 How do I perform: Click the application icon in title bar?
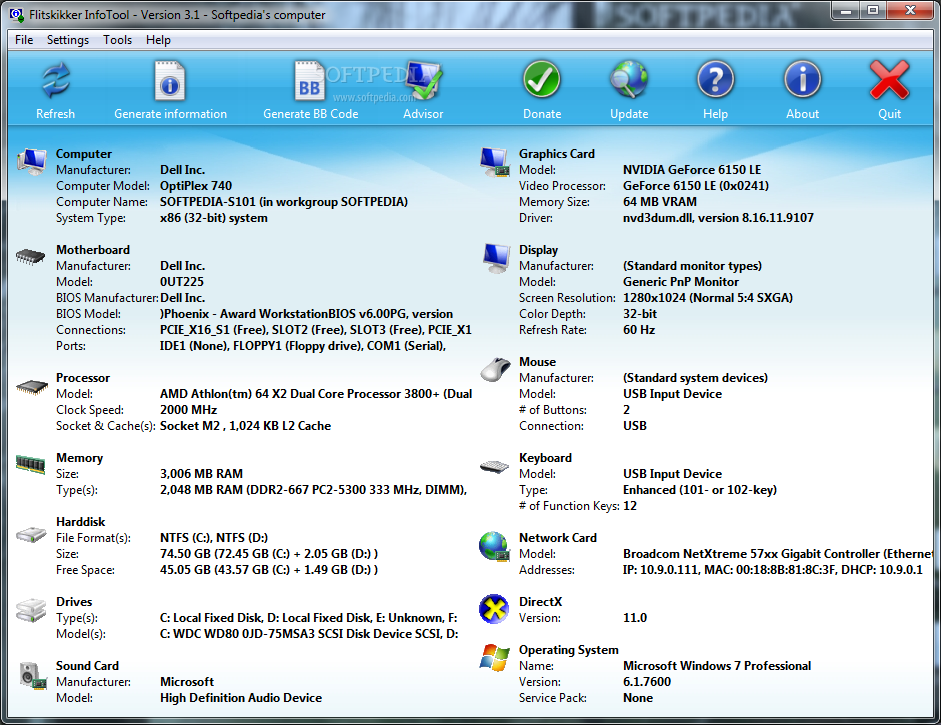tap(16, 14)
